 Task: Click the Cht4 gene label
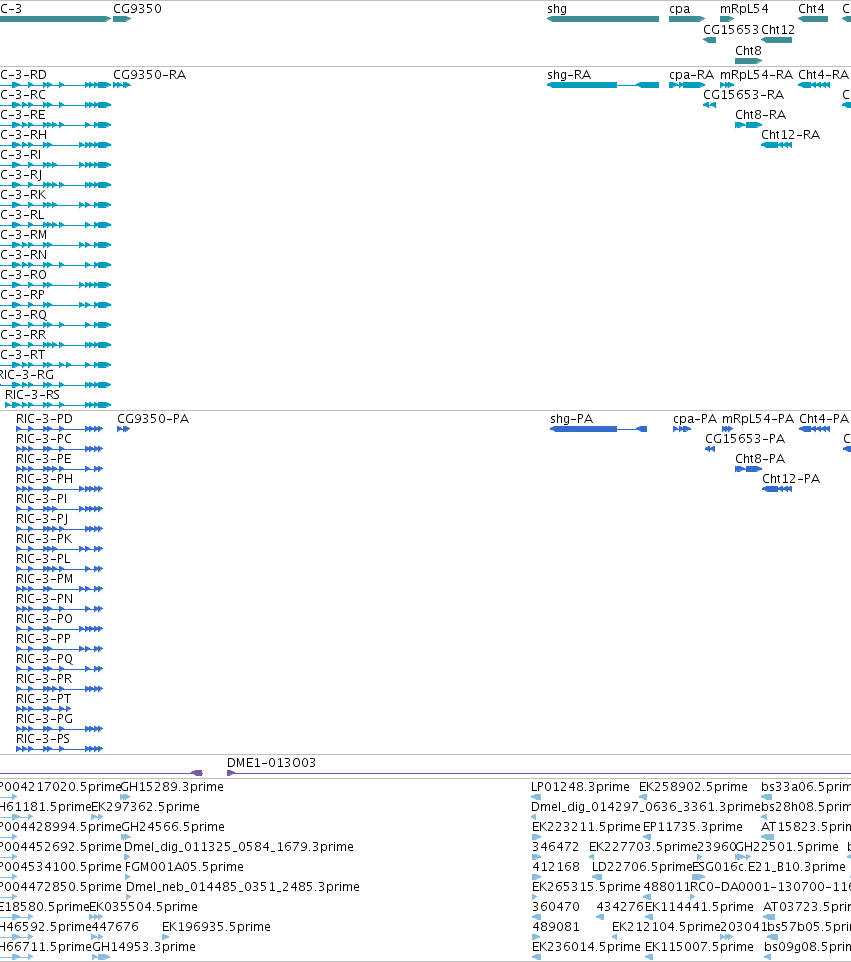tap(811, 9)
